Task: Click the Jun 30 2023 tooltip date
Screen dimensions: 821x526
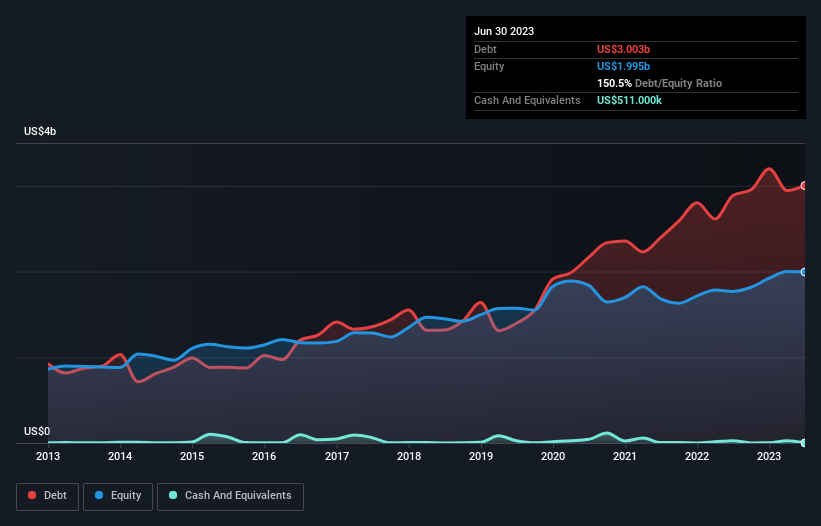Action: coord(504,31)
